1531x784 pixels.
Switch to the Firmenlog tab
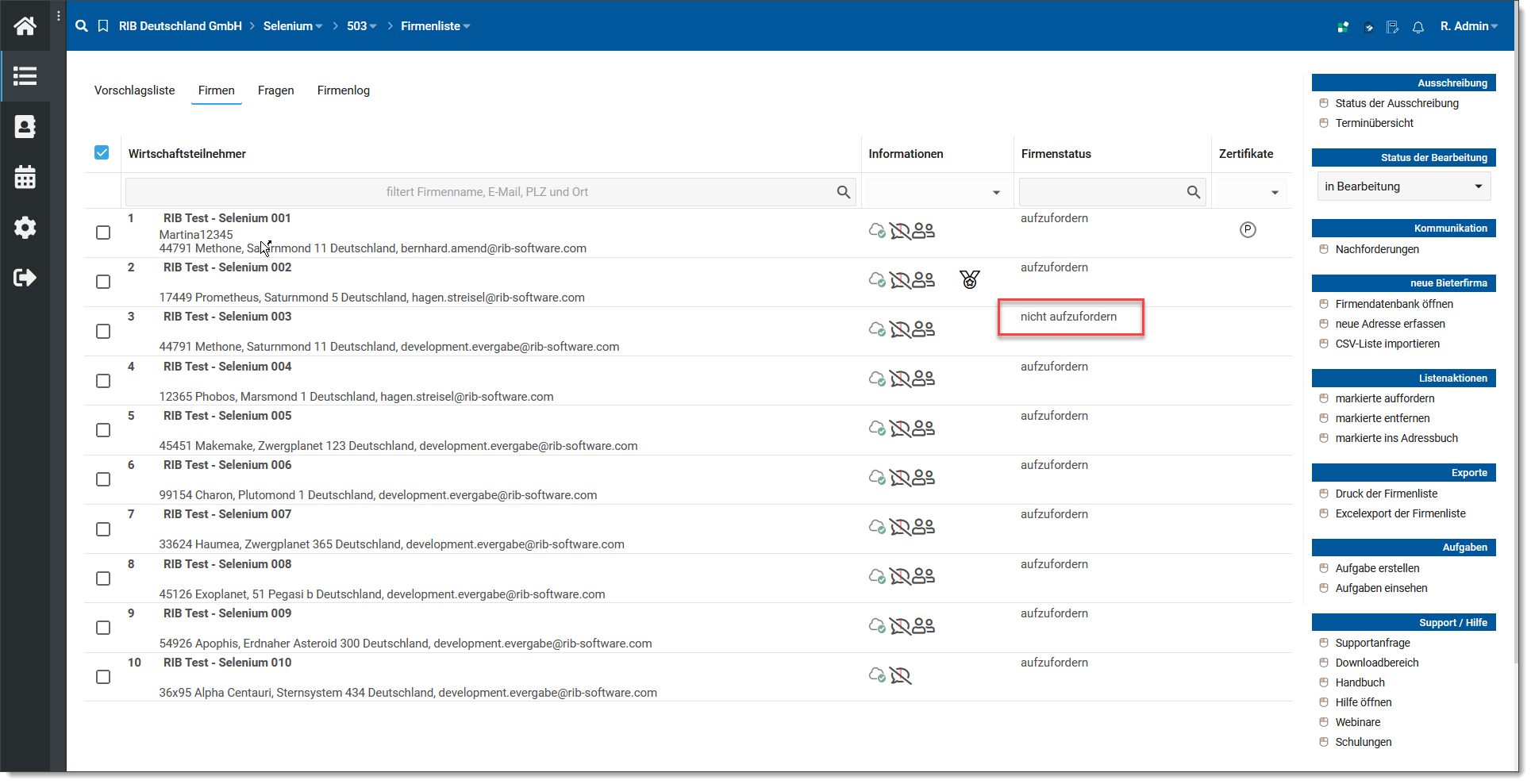pyautogui.click(x=344, y=90)
